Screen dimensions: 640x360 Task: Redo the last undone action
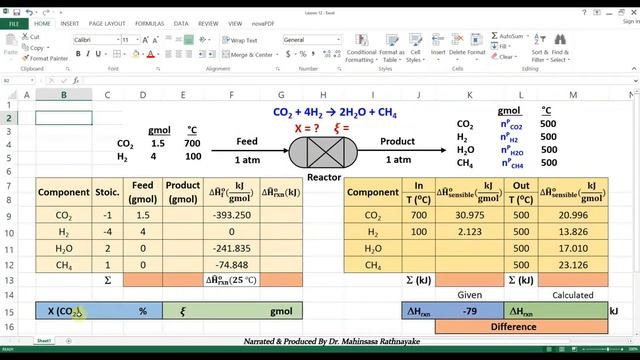coord(46,13)
